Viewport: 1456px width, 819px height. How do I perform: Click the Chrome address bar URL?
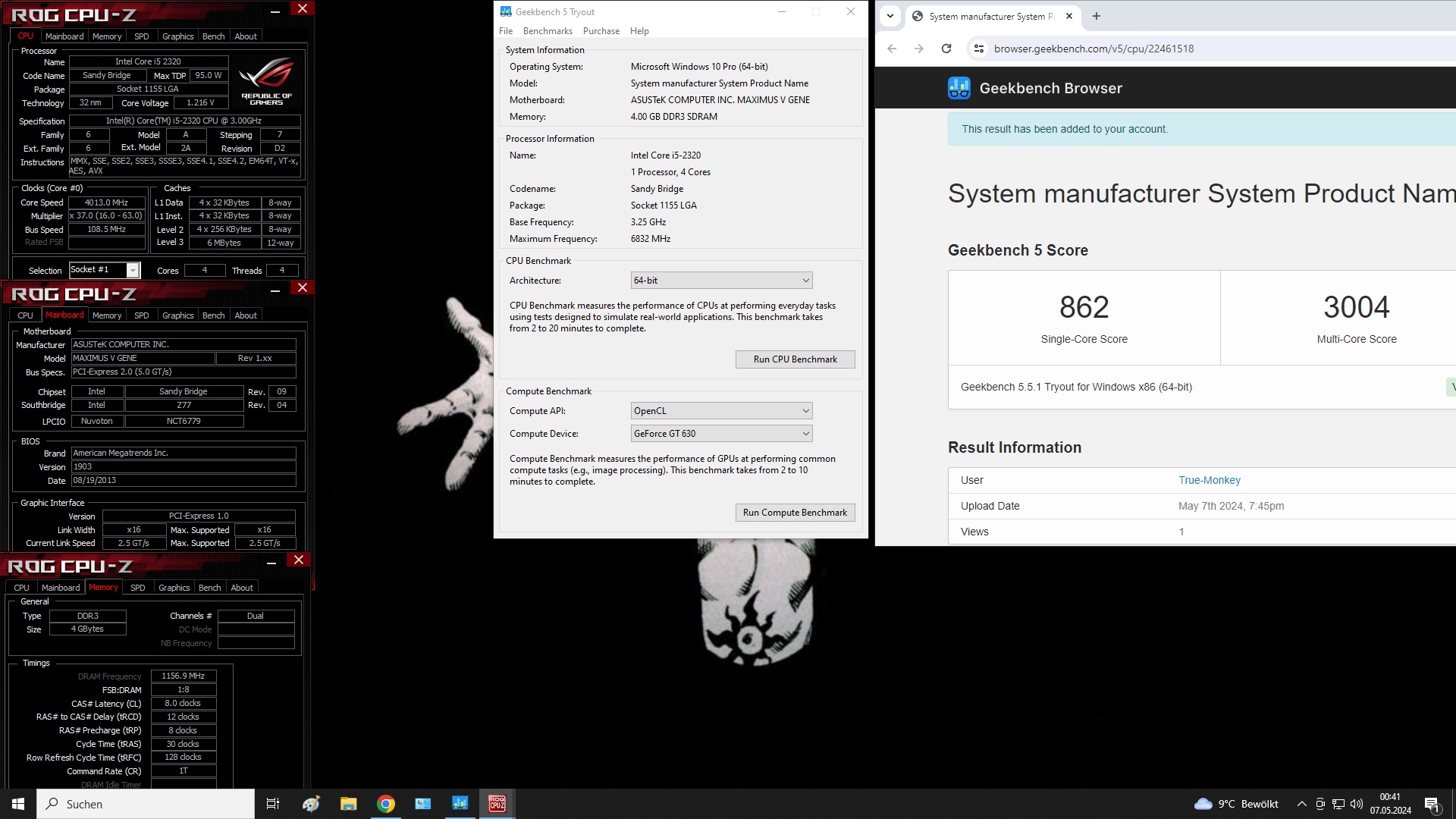[1094, 49]
